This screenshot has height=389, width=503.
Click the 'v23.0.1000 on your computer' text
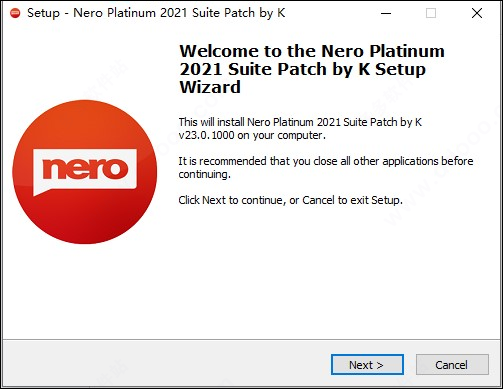tap(252, 135)
